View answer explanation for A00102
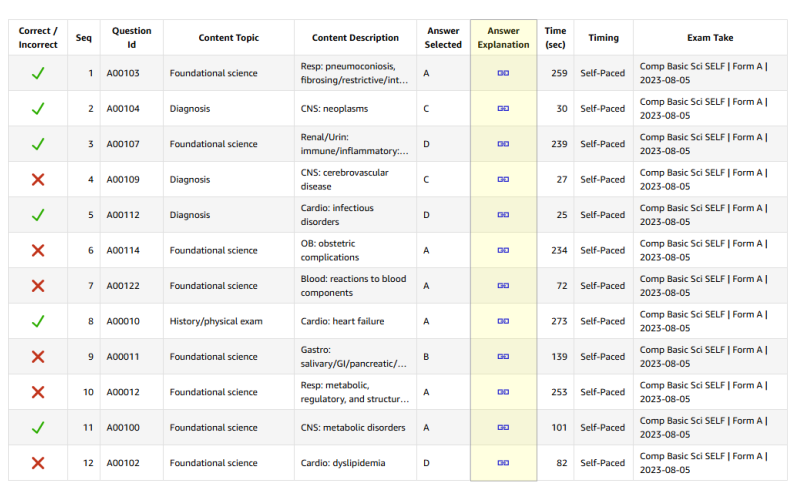This screenshot has width=795, height=500. pyautogui.click(x=503, y=463)
